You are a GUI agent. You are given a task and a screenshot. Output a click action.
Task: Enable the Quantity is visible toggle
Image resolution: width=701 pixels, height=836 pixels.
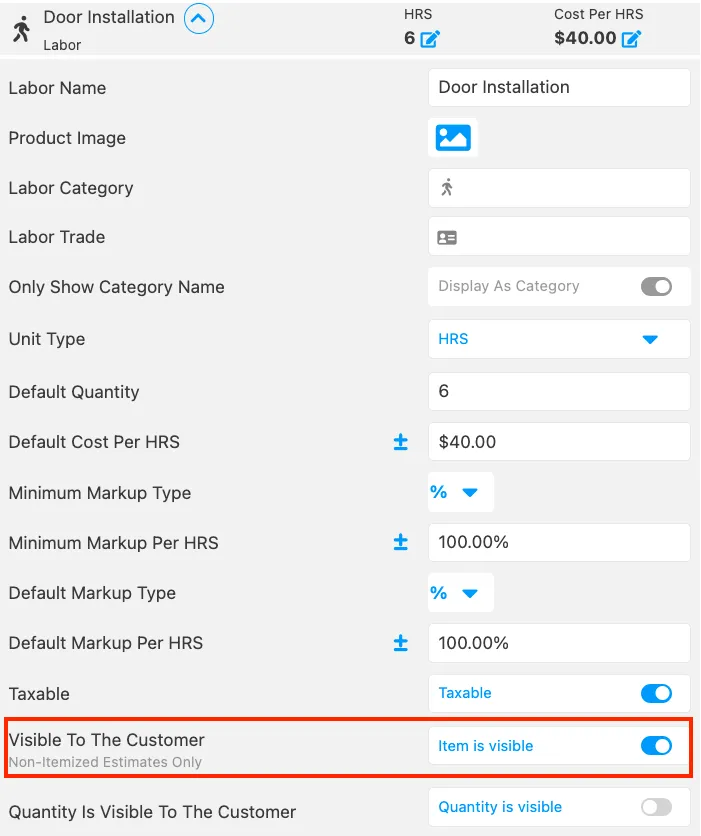click(656, 807)
